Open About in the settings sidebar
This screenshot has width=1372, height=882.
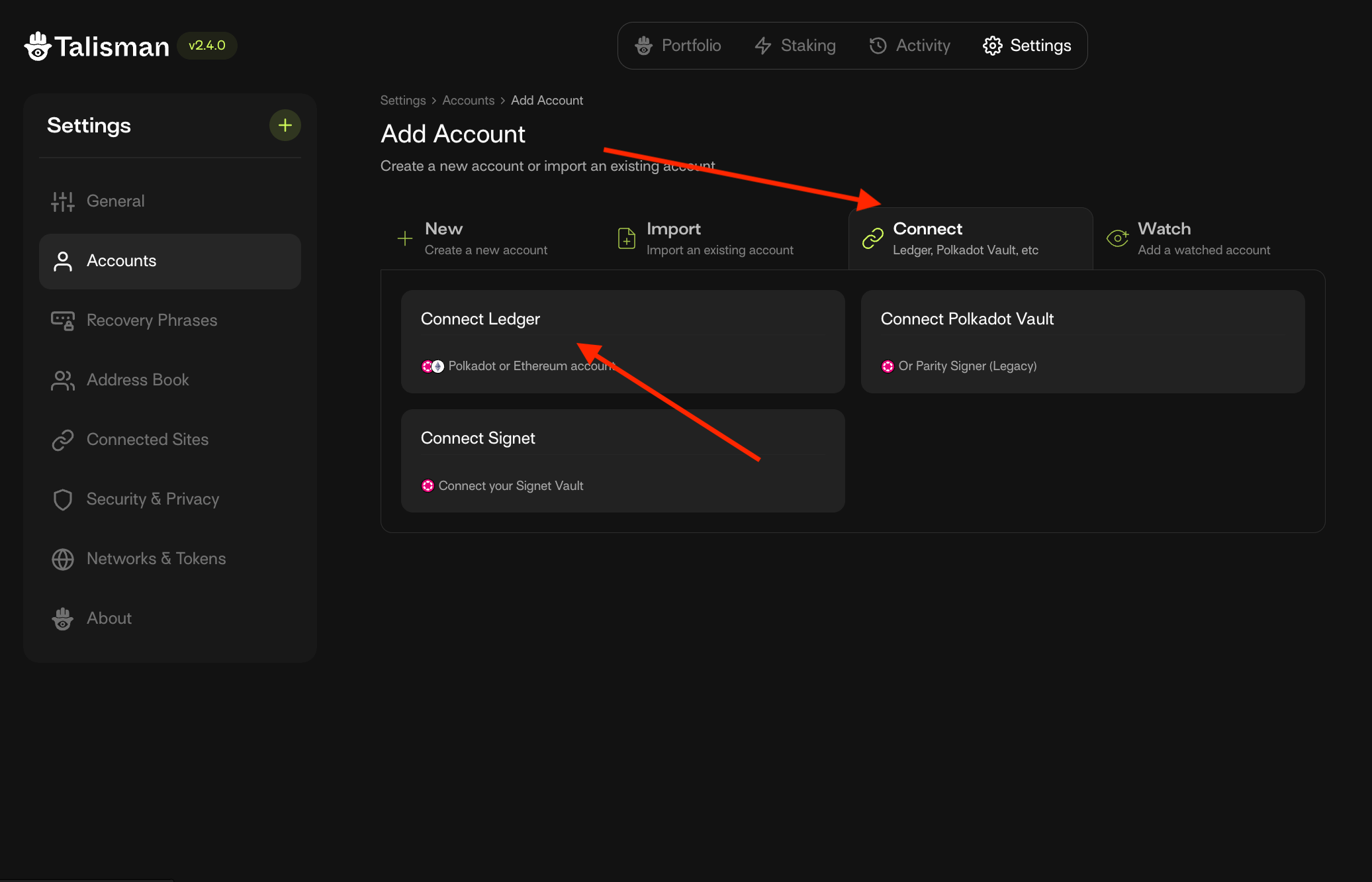(x=109, y=618)
